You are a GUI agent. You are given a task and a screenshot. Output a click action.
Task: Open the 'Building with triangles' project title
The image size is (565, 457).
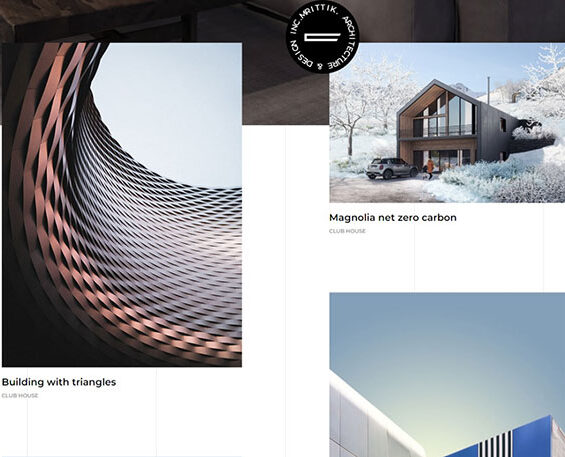[59, 382]
